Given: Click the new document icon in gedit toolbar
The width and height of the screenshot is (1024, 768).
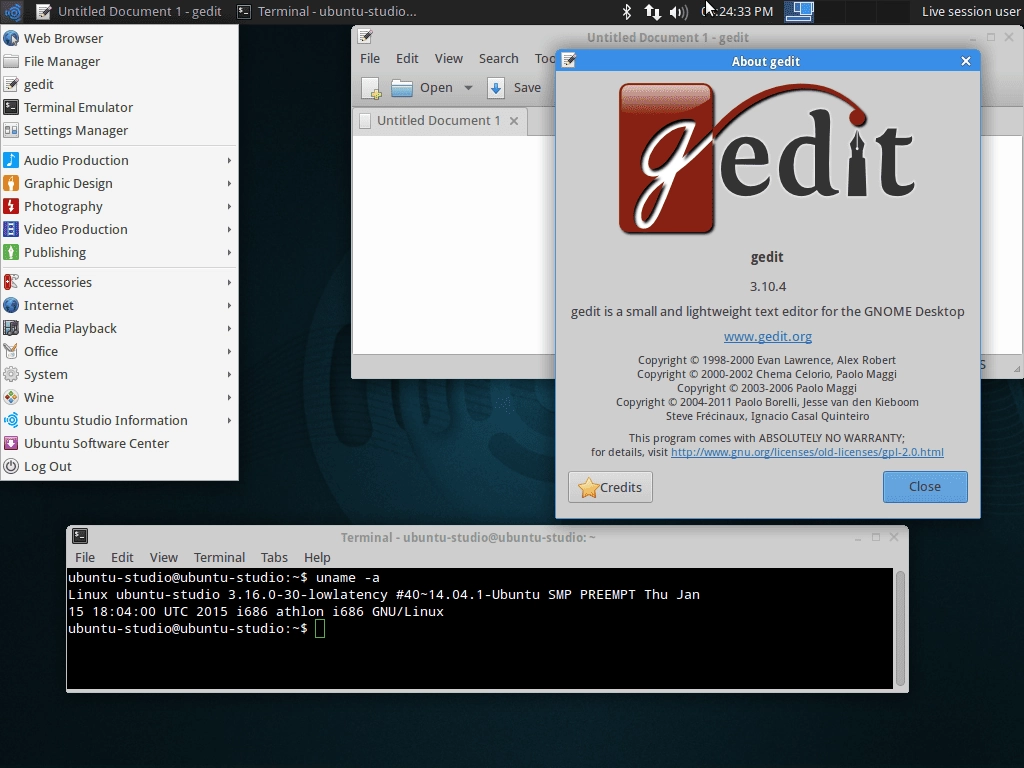Looking at the screenshot, I should pyautogui.click(x=372, y=88).
